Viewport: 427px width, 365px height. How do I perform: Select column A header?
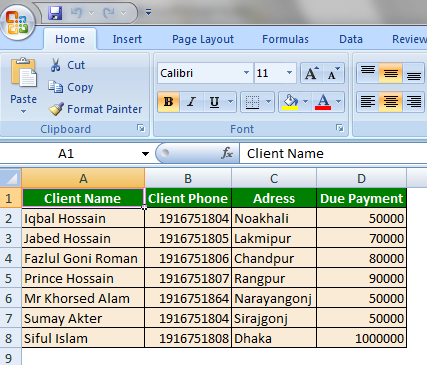click(x=83, y=178)
